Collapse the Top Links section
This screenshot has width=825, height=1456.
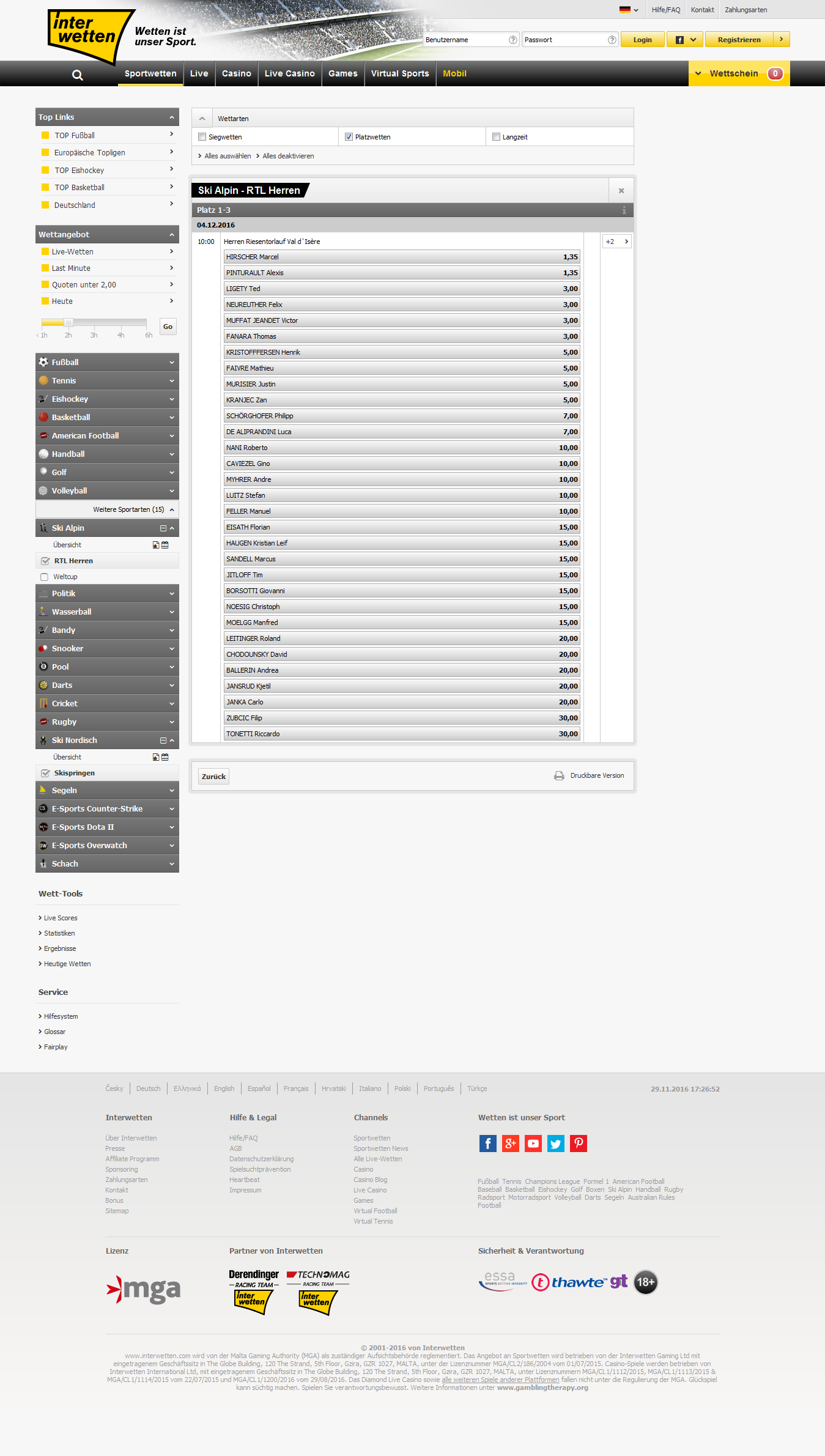[172, 117]
